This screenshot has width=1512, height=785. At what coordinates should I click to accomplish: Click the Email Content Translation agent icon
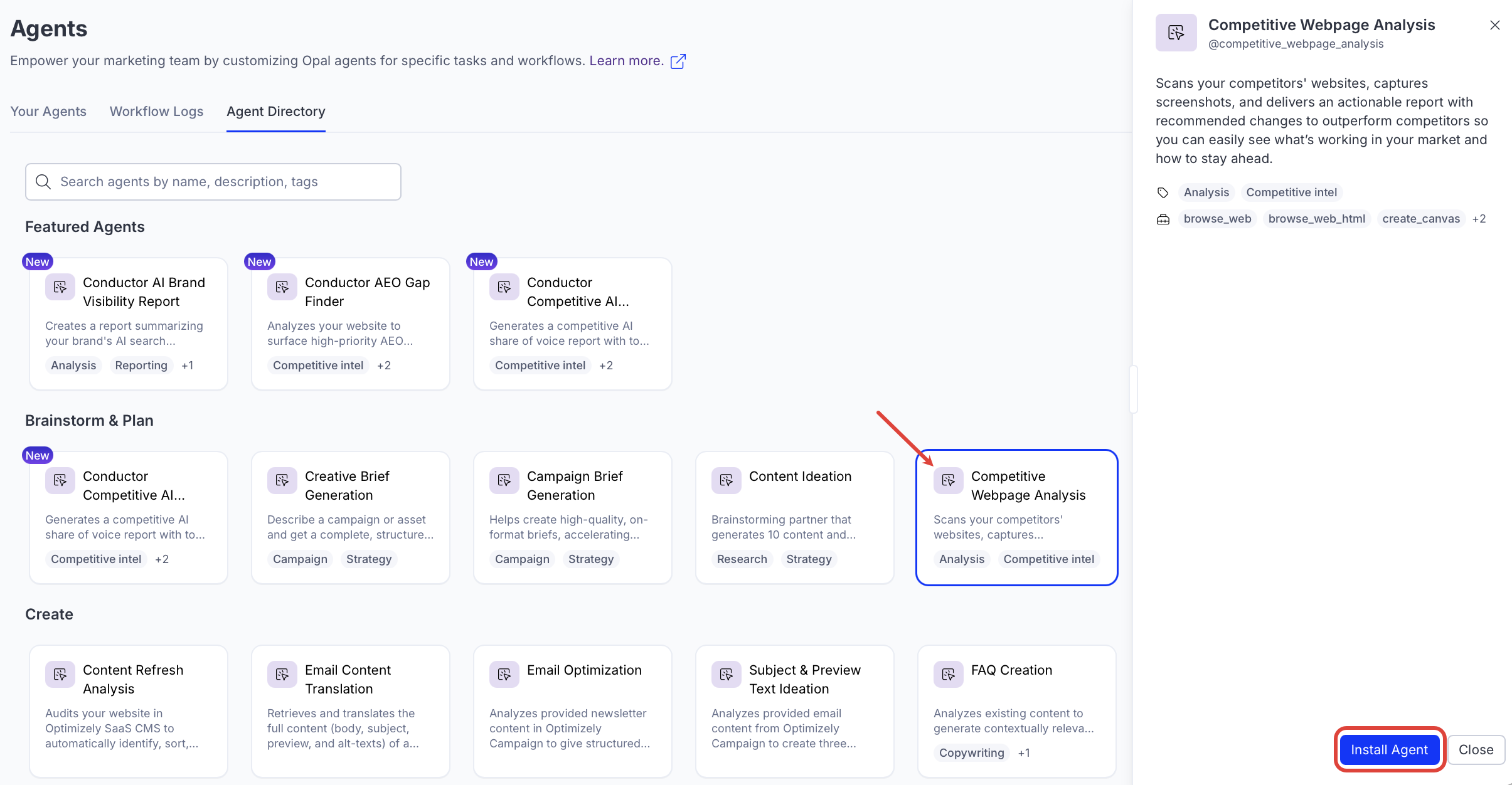[282, 675]
